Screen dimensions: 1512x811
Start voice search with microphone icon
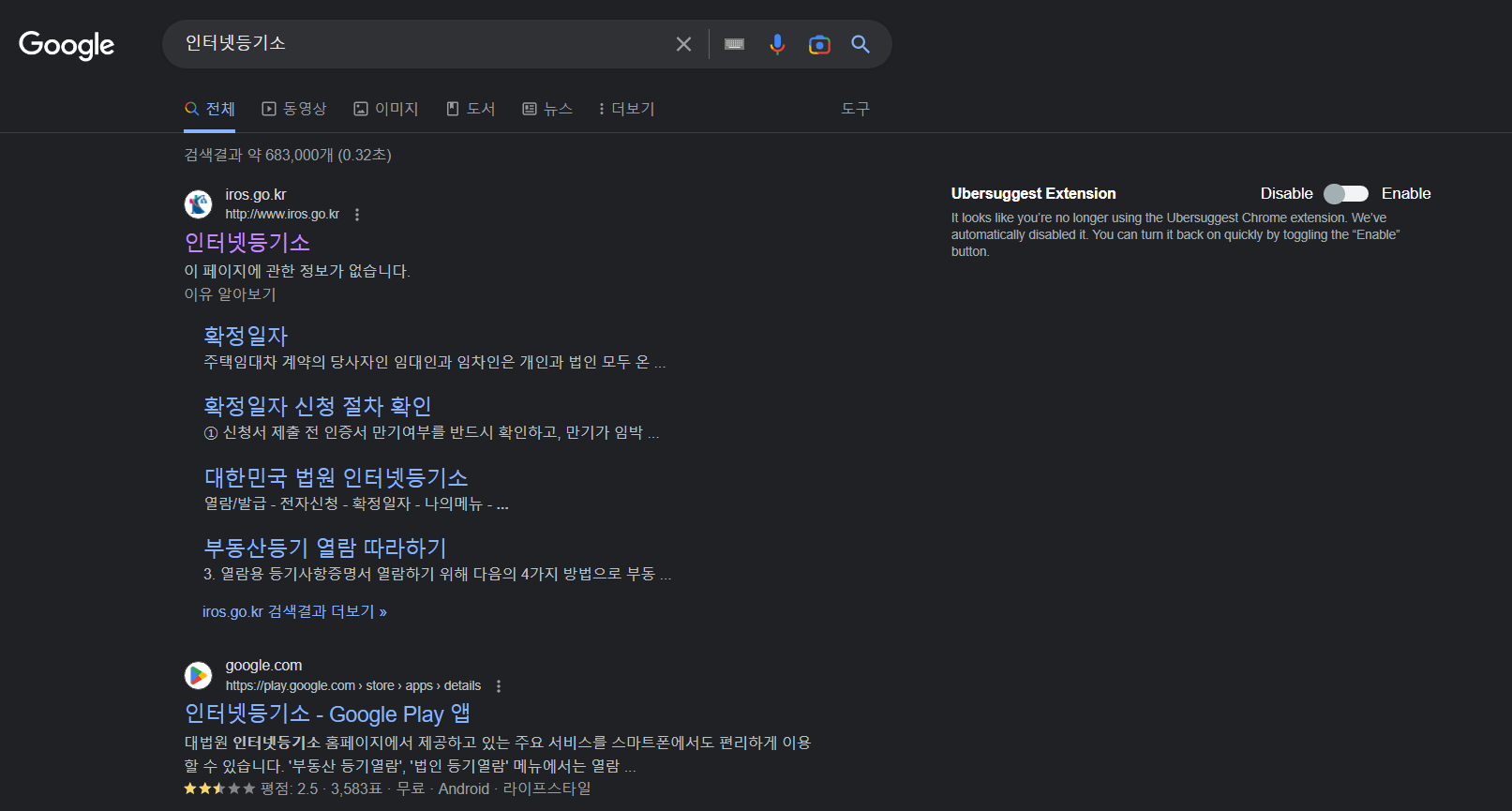click(777, 44)
